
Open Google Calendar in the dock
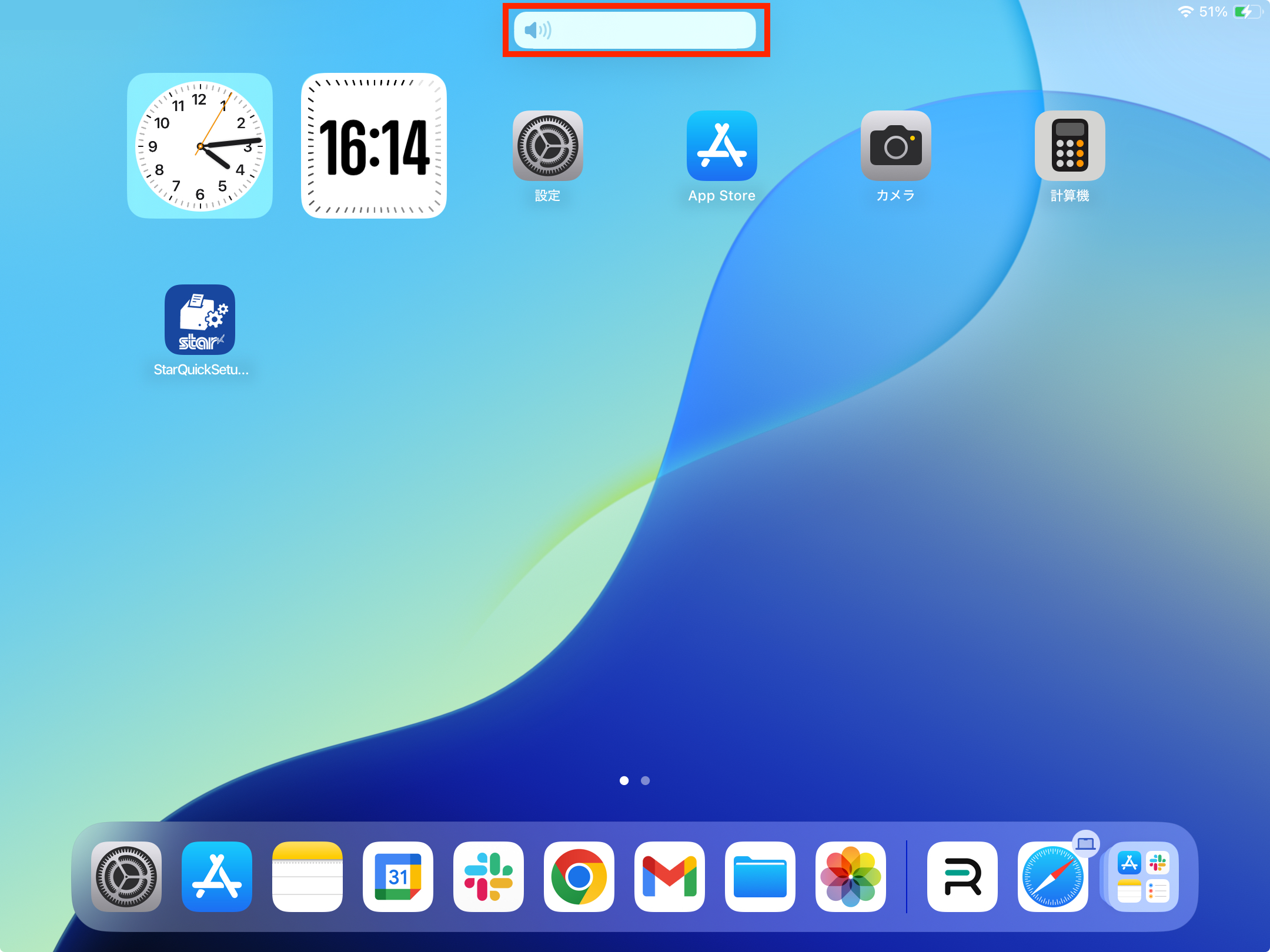[398, 876]
